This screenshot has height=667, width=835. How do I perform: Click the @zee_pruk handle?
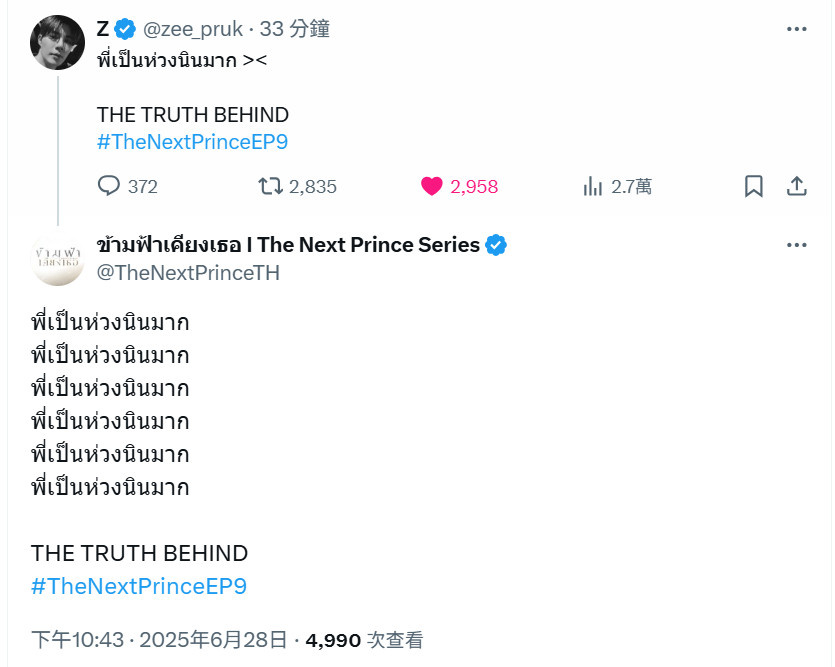193,29
